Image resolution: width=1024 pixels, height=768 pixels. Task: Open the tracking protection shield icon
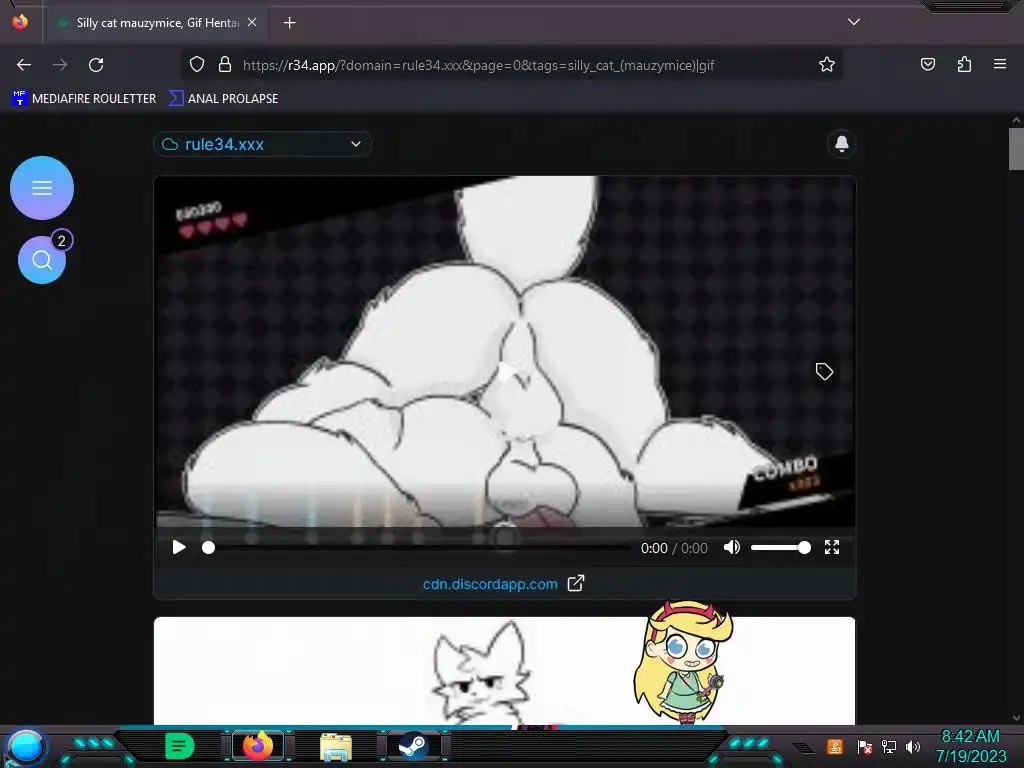point(197,65)
